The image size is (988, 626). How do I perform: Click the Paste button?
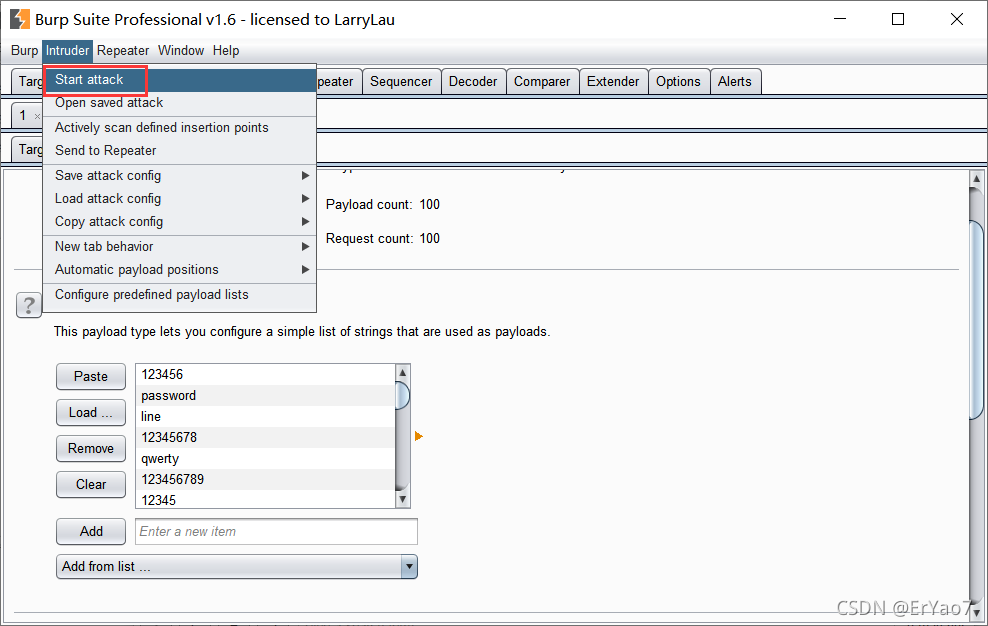tap(91, 377)
